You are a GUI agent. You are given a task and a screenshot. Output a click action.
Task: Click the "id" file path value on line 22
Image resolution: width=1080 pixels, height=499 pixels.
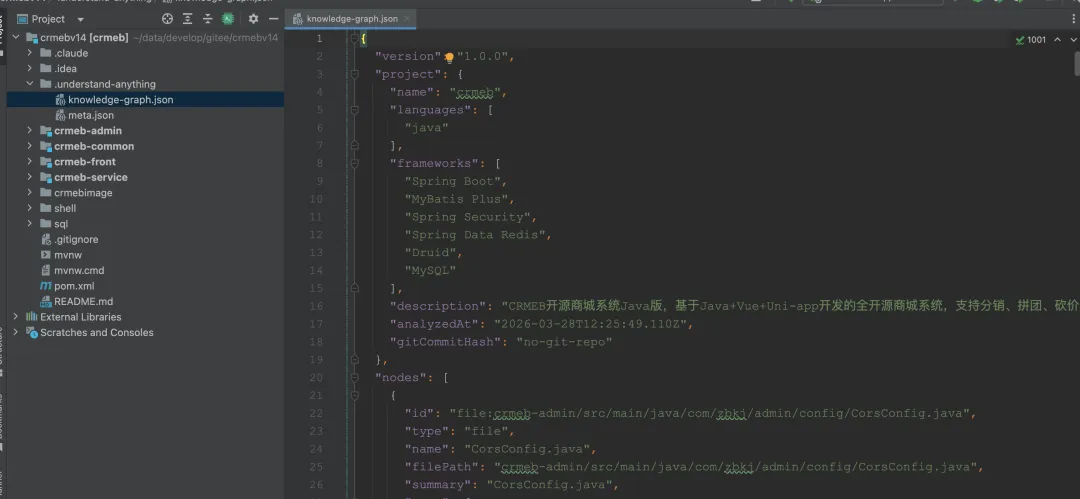point(709,413)
